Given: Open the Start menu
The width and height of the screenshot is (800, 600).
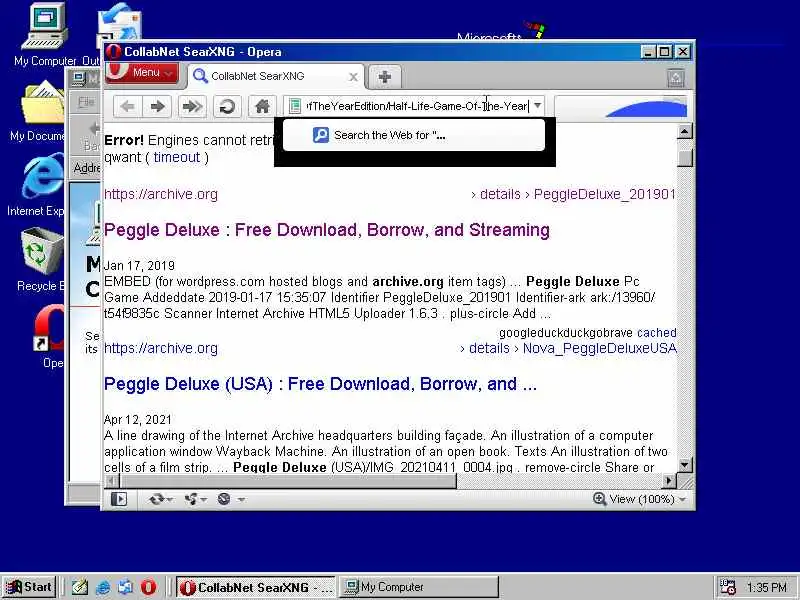Looking at the screenshot, I should [29, 587].
